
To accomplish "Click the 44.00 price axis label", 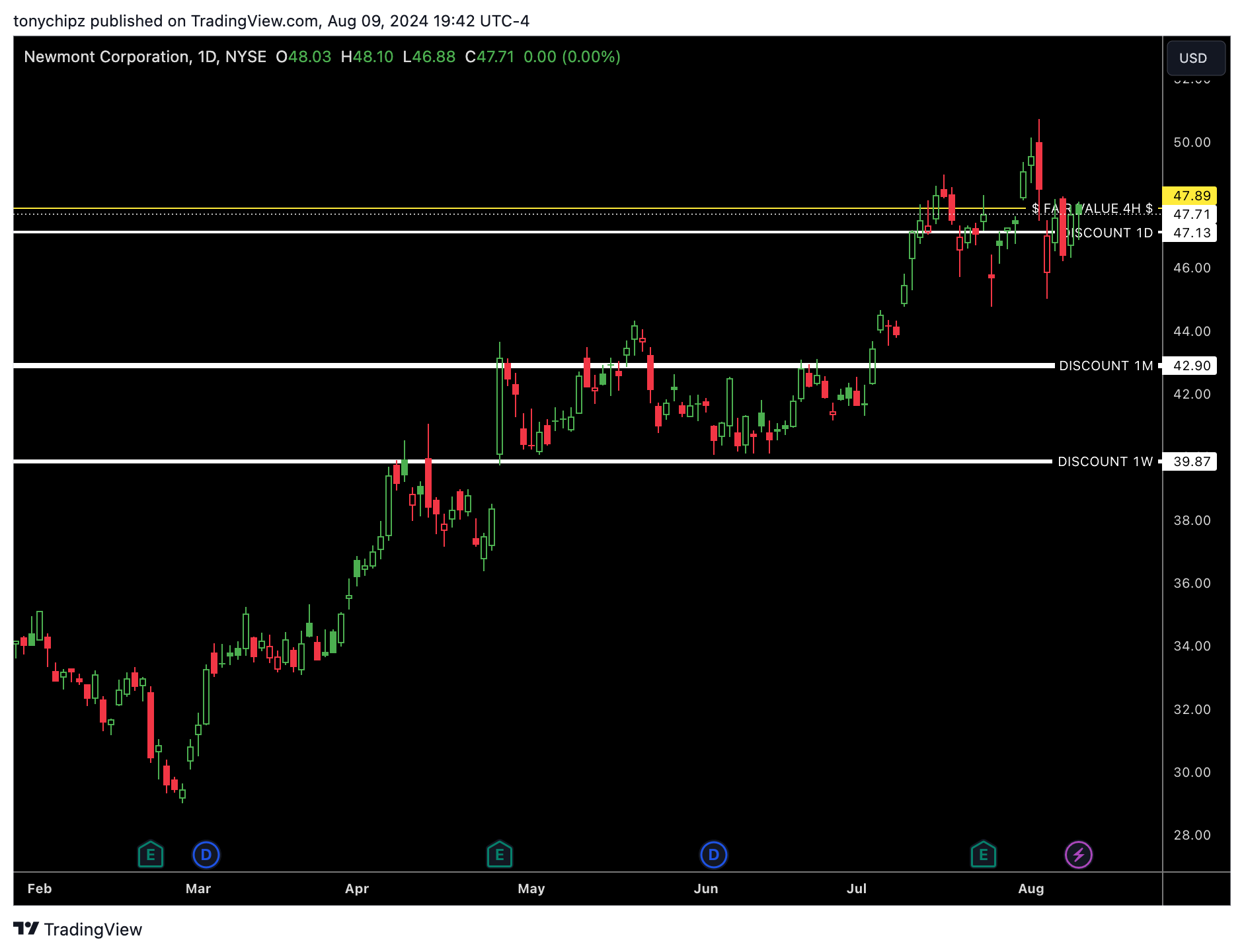I will [1192, 331].
